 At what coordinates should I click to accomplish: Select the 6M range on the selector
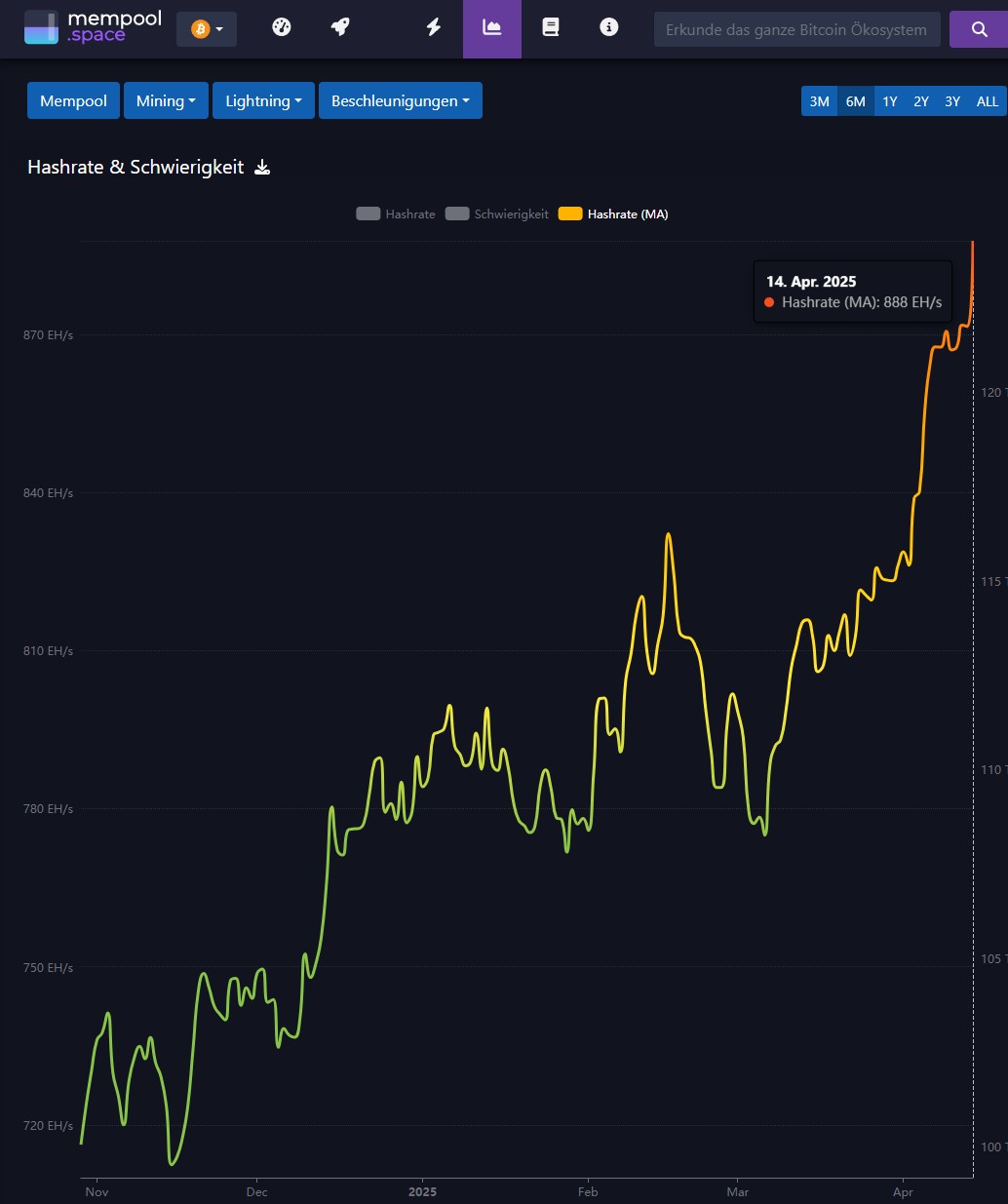[855, 101]
